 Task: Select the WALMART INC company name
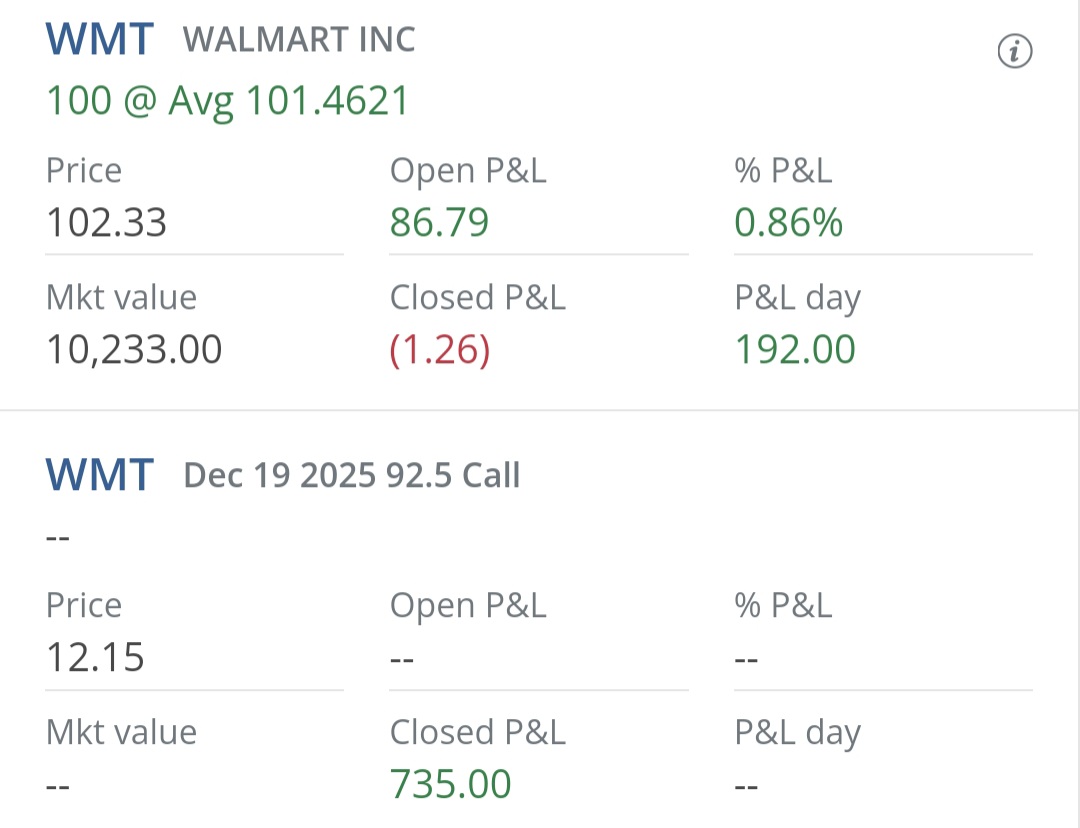click(299, 39)
